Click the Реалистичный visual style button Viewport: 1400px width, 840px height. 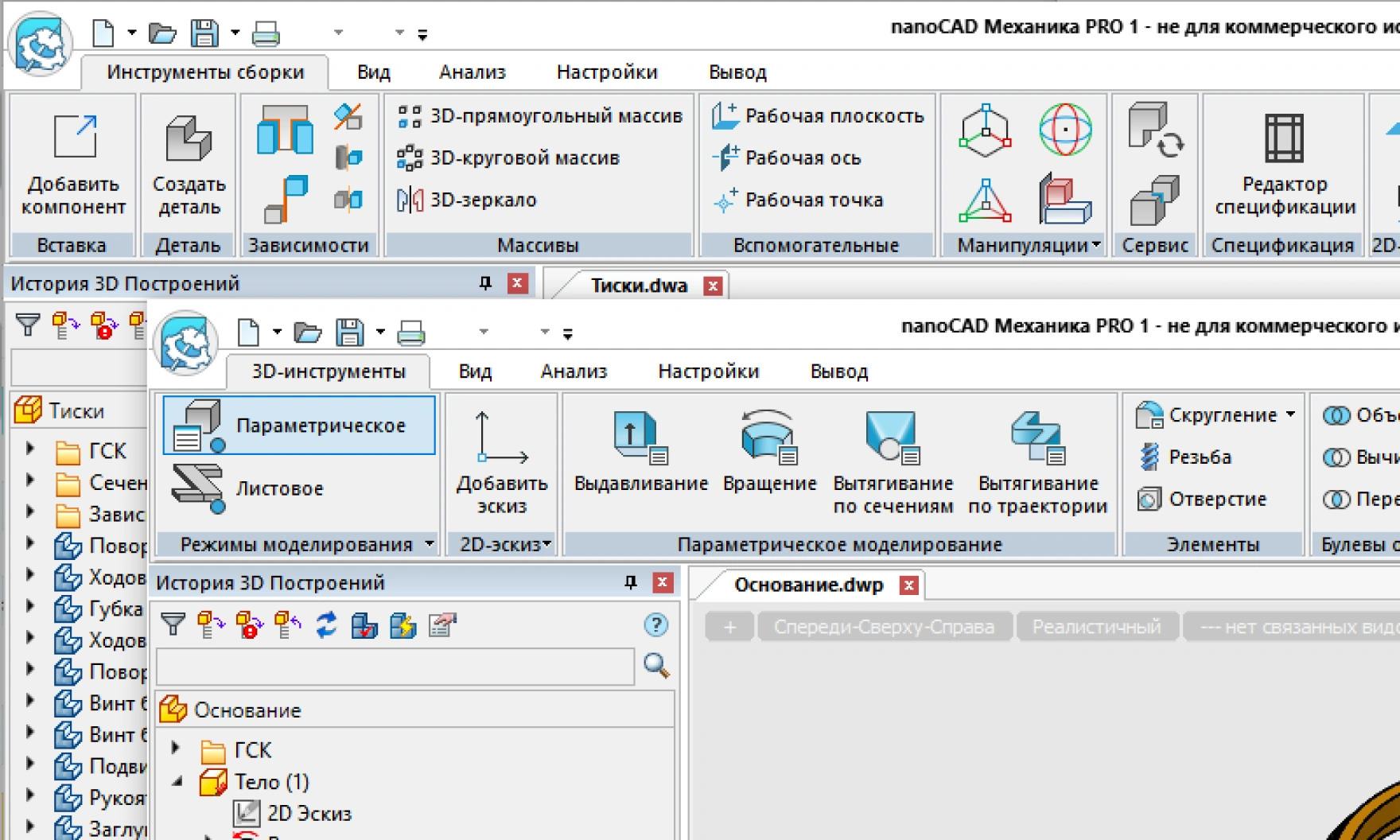pos(1096,627)
